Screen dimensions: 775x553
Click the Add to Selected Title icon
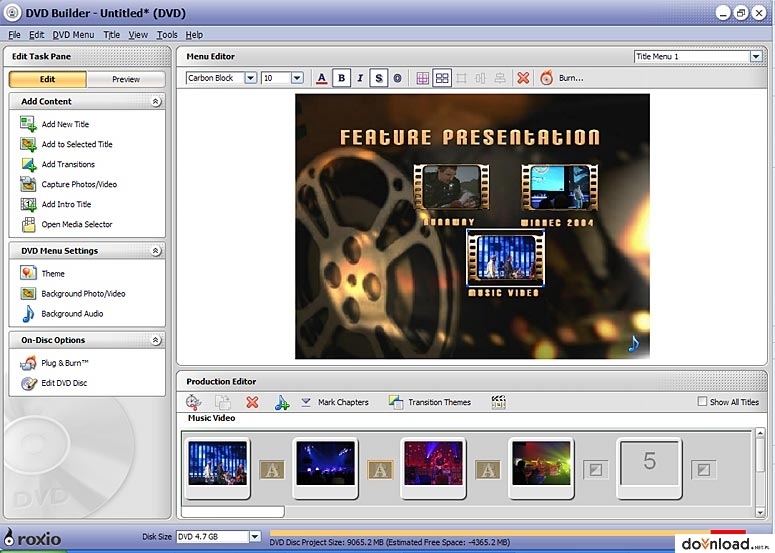pos(28,144)
